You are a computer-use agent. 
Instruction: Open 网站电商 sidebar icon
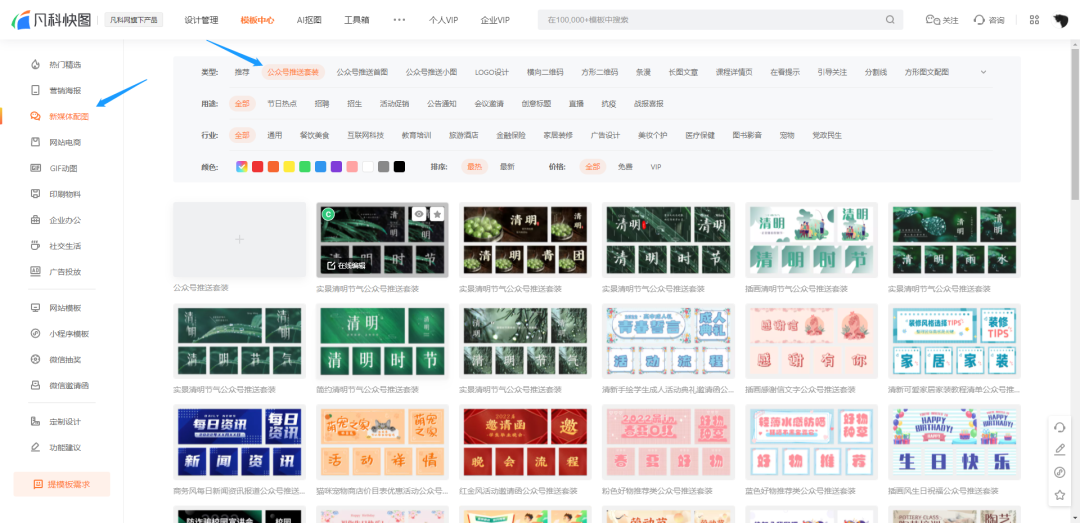coord(36,142)
